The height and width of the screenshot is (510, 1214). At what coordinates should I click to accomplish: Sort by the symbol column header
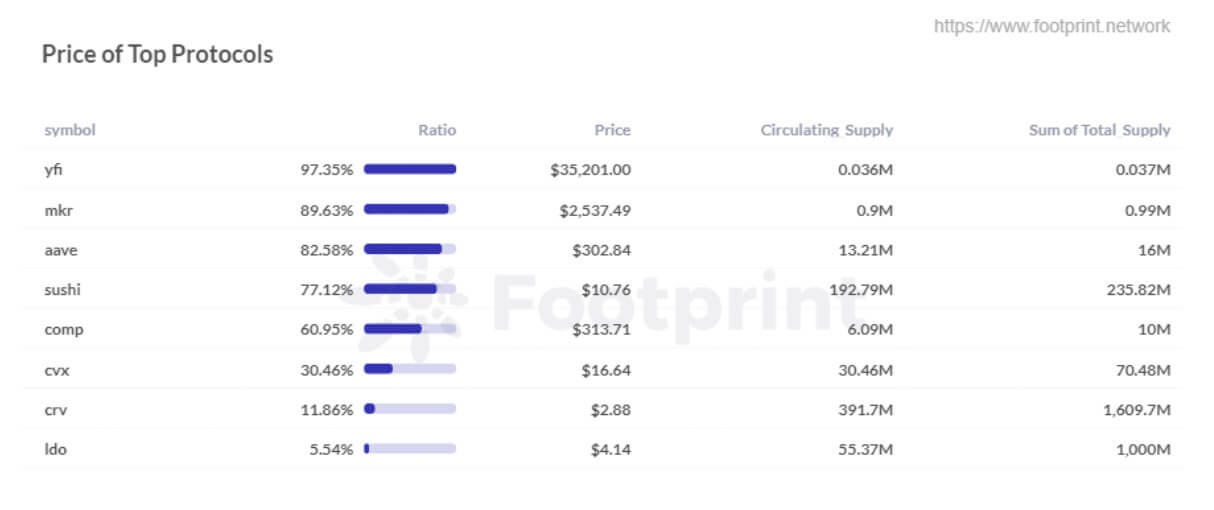[x=70, y=130]
